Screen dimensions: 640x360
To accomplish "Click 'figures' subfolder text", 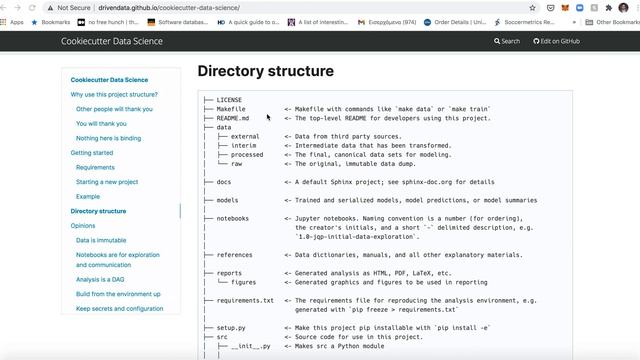I will (243, 282).
